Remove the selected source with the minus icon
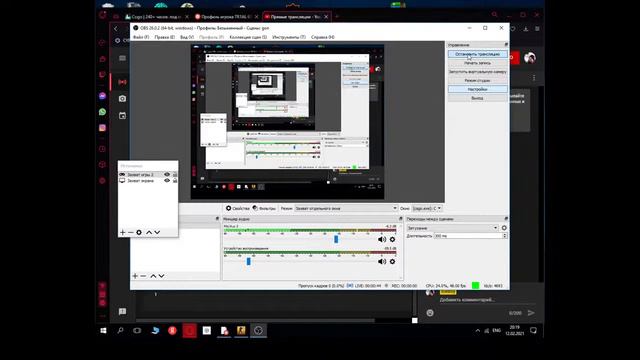The image size is (640, 360). pyautogui.click(x=131, y=232)
